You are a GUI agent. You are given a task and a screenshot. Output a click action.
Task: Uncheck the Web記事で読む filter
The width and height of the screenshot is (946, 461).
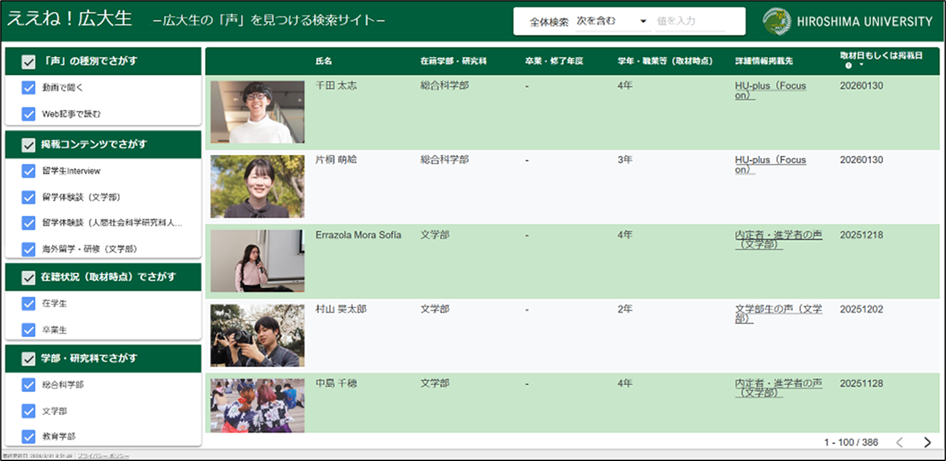click(28, 114)
